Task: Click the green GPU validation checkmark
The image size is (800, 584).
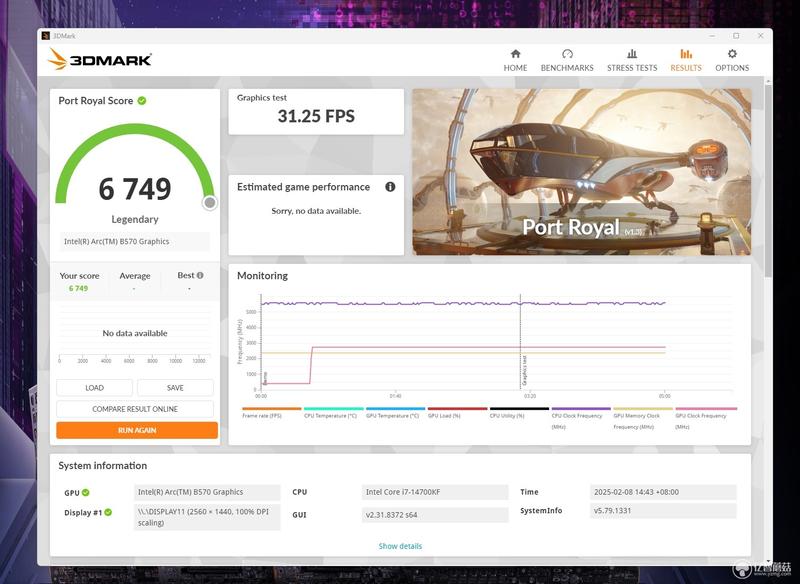Action: point(86,492)
